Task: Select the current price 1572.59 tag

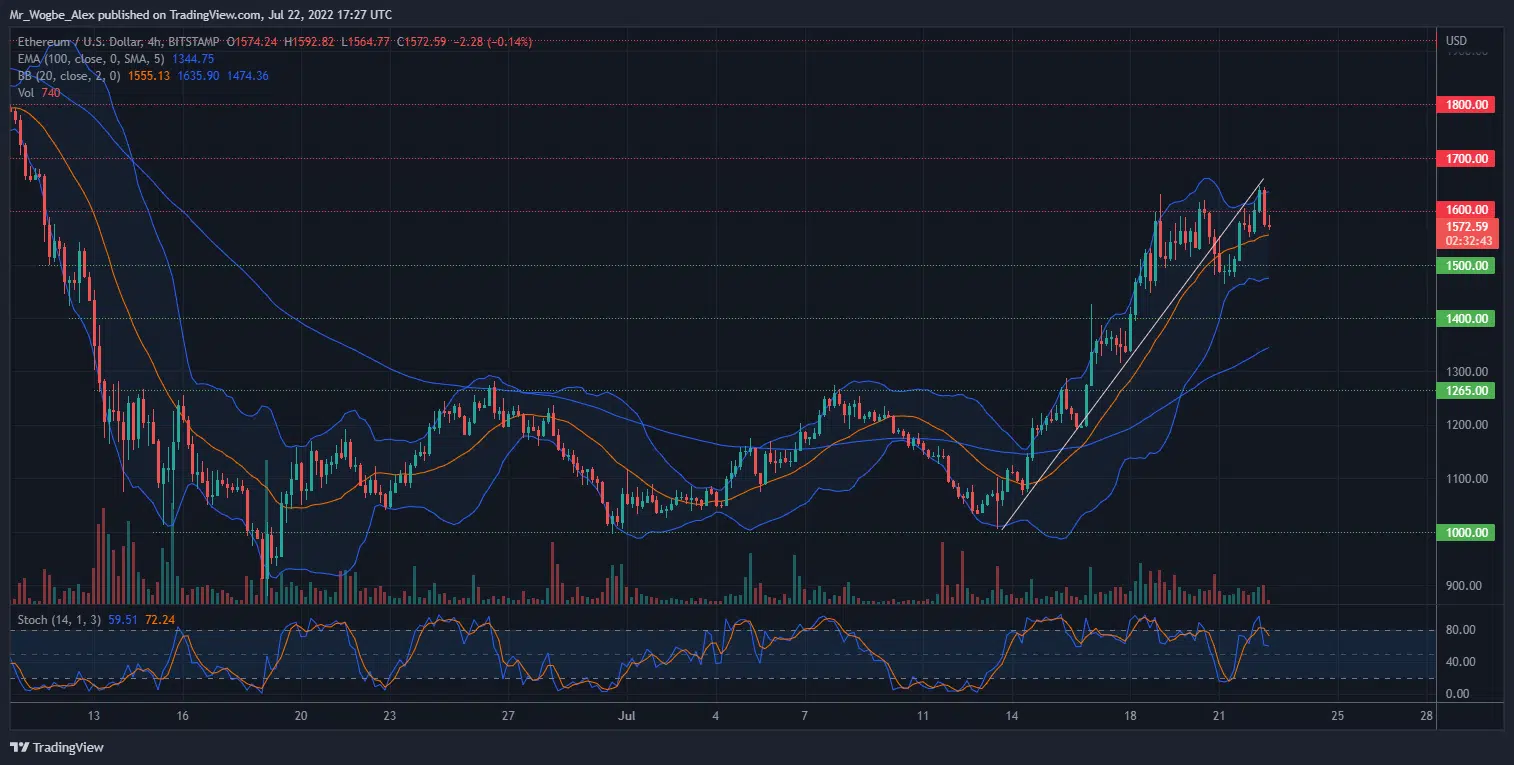Action: pos(1465,227)
